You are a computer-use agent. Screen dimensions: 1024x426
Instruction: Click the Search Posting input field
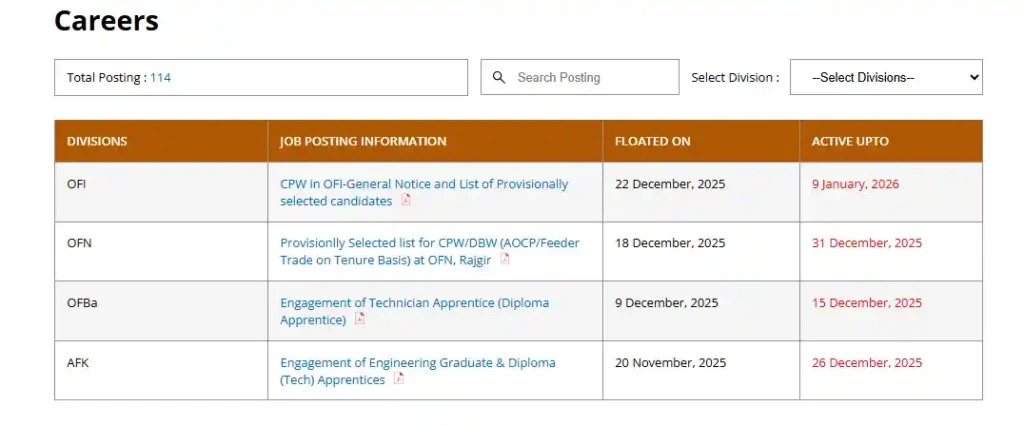coord(590,77)
